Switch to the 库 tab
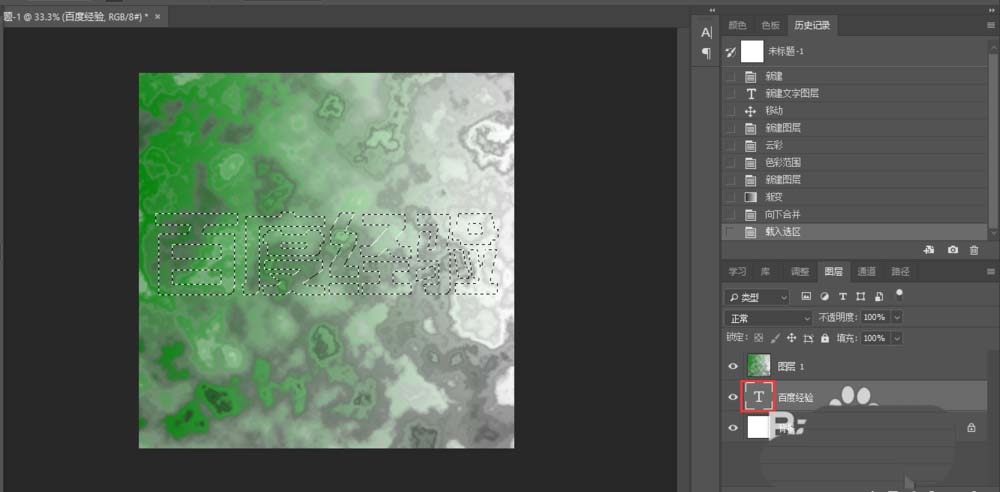 765,272
